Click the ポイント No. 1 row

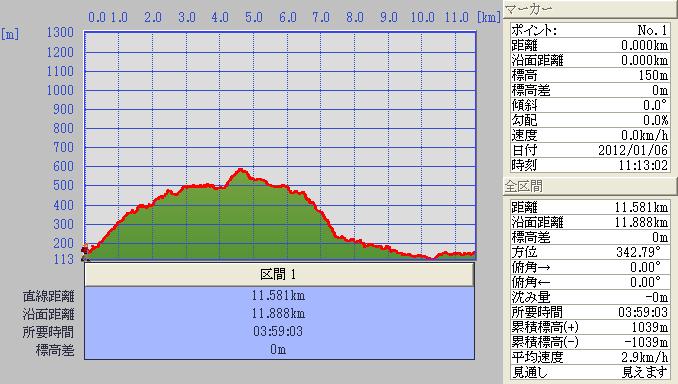590,30
